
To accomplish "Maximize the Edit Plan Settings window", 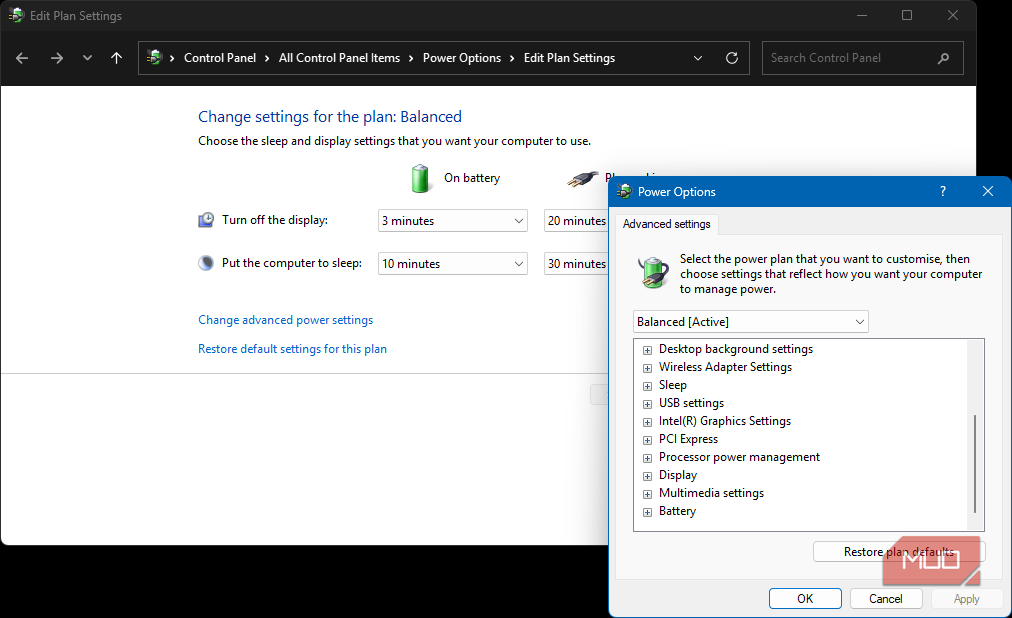I will tap(907, 15).
